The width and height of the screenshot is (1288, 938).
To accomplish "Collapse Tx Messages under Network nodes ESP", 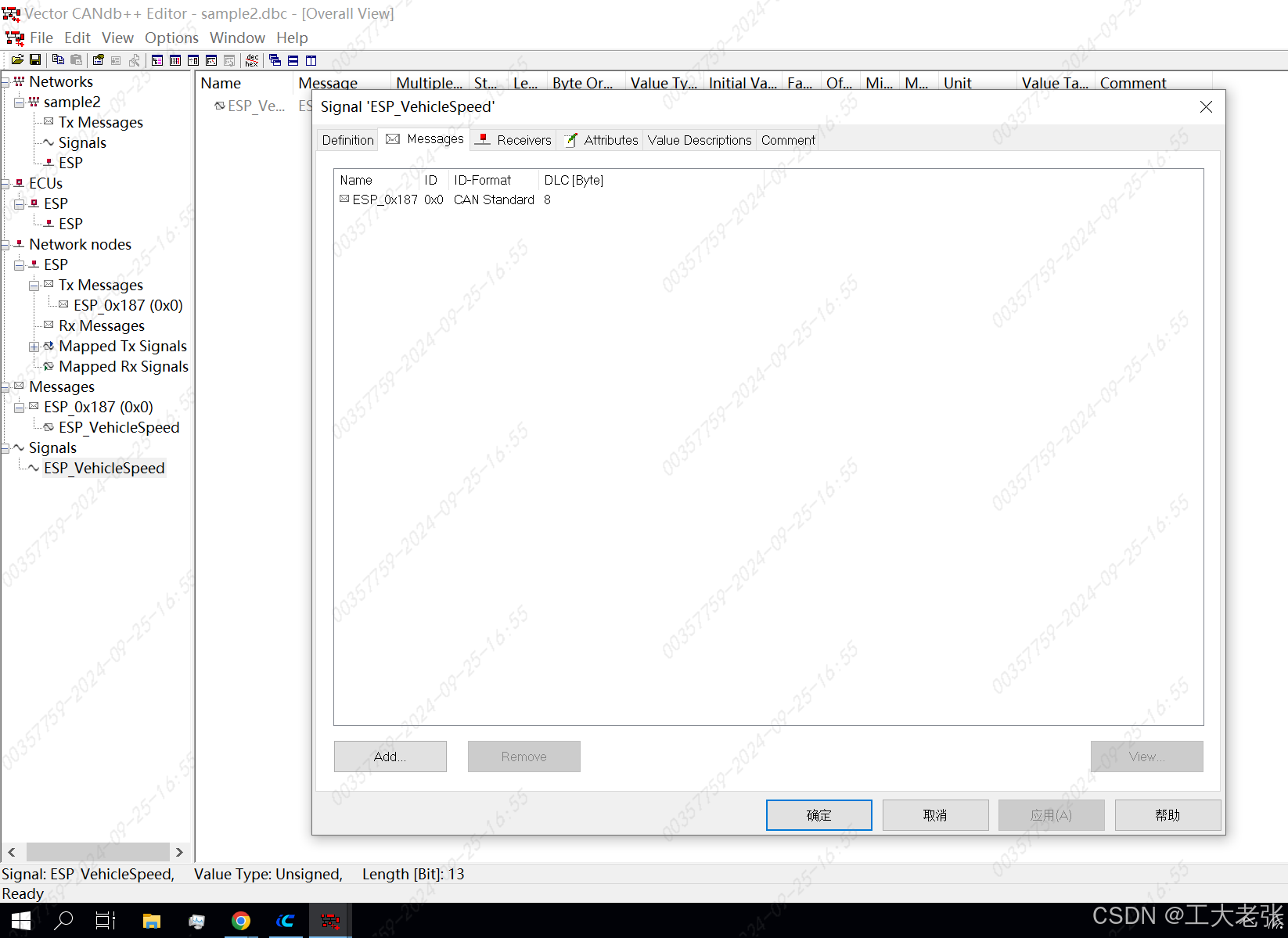I will [x=34, y=285].
